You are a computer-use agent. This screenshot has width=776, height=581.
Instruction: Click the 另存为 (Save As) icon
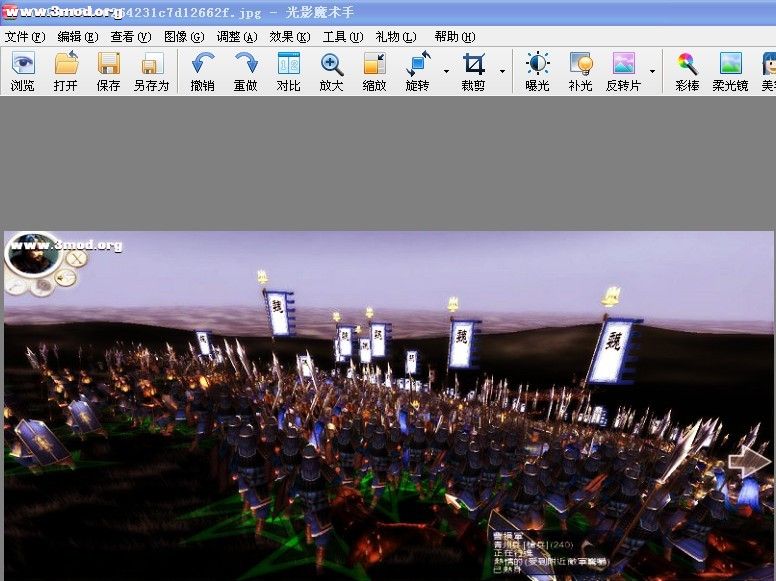point(151,71)
